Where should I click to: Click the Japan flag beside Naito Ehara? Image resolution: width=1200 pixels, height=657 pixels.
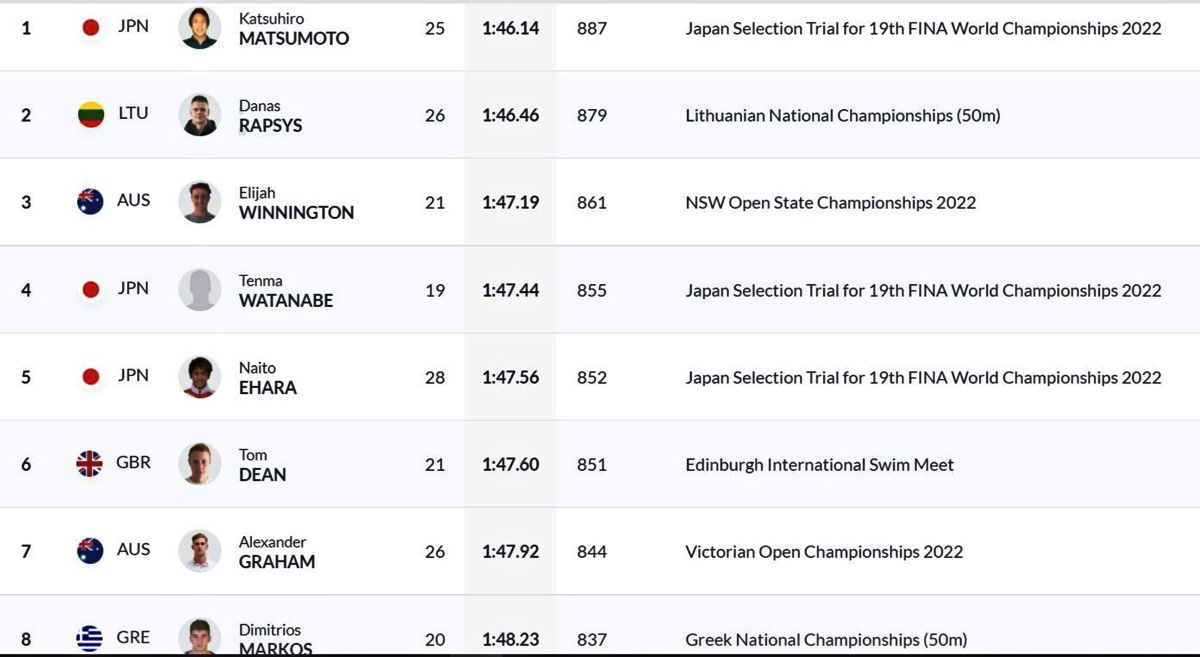point(91,377)
